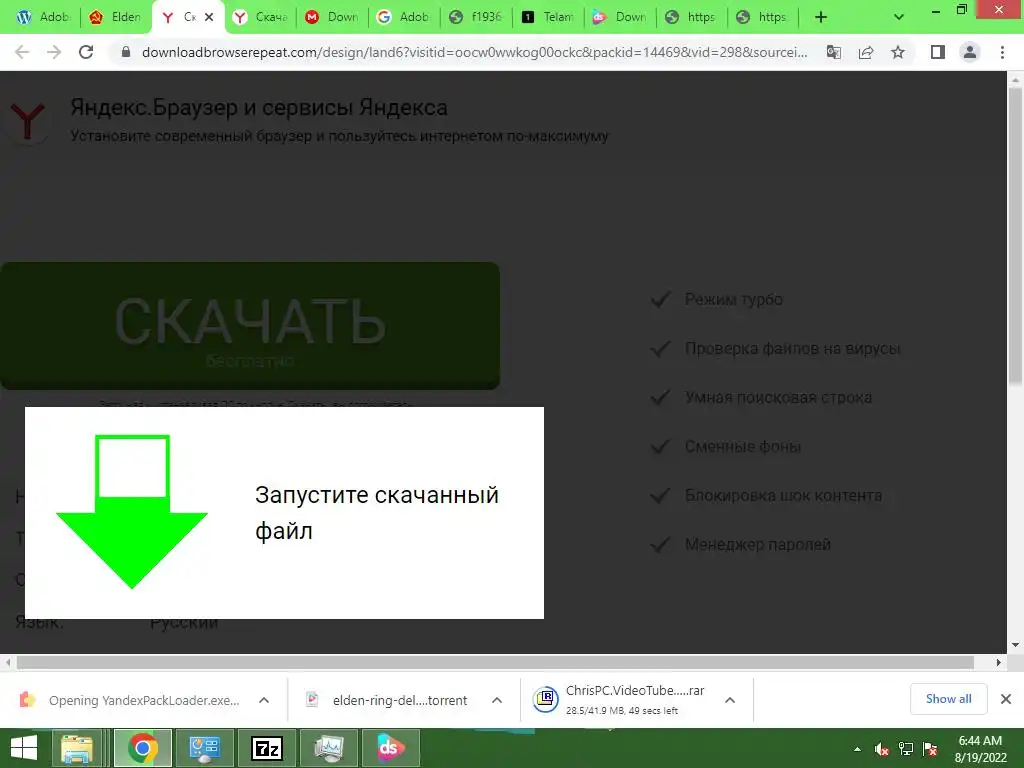
Task: Open Chrome profile avatar
Action: tap(970, 52)
